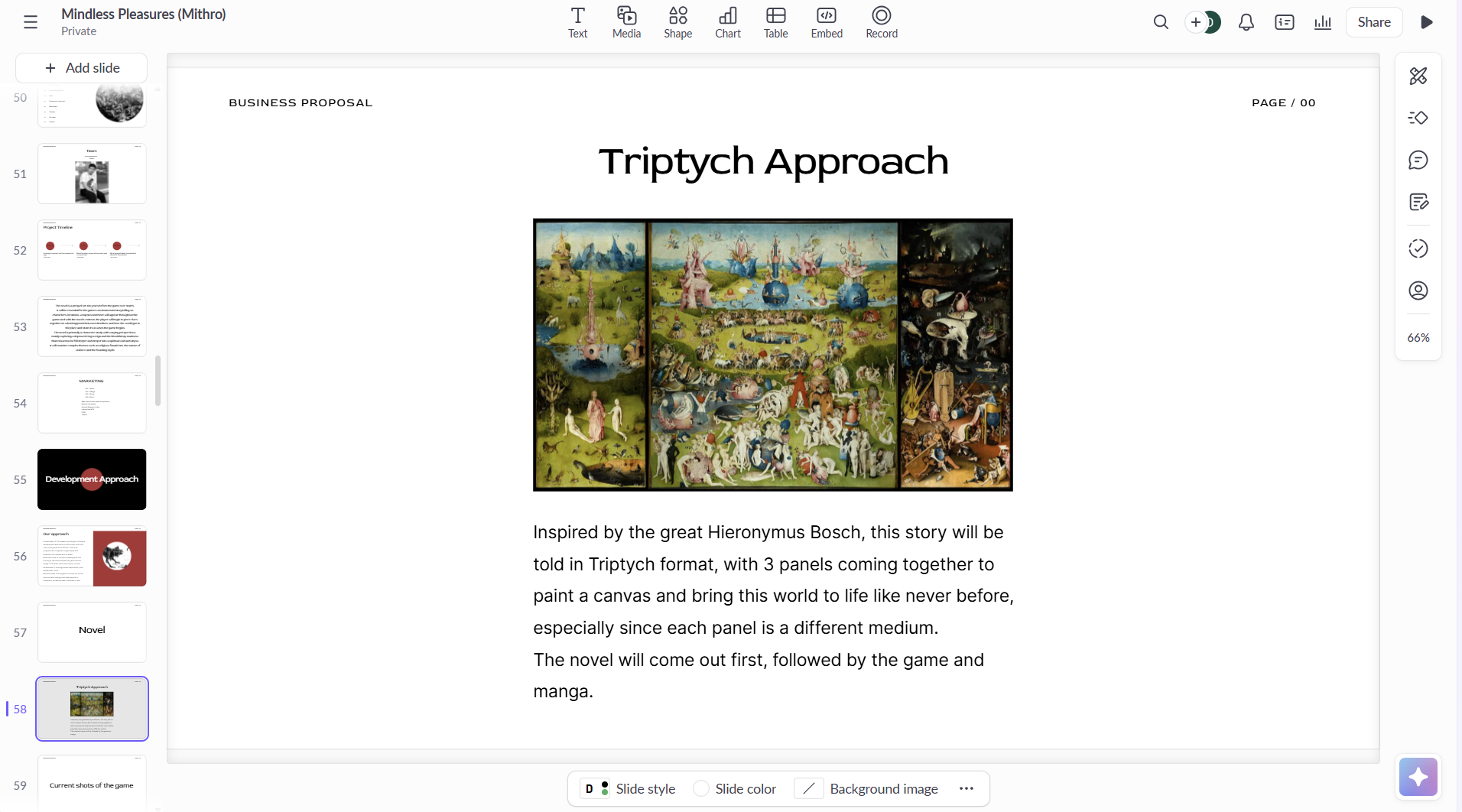Click the Triptych Approach slide title
The height and width of the screenshot is (812, 1462).
773,161
